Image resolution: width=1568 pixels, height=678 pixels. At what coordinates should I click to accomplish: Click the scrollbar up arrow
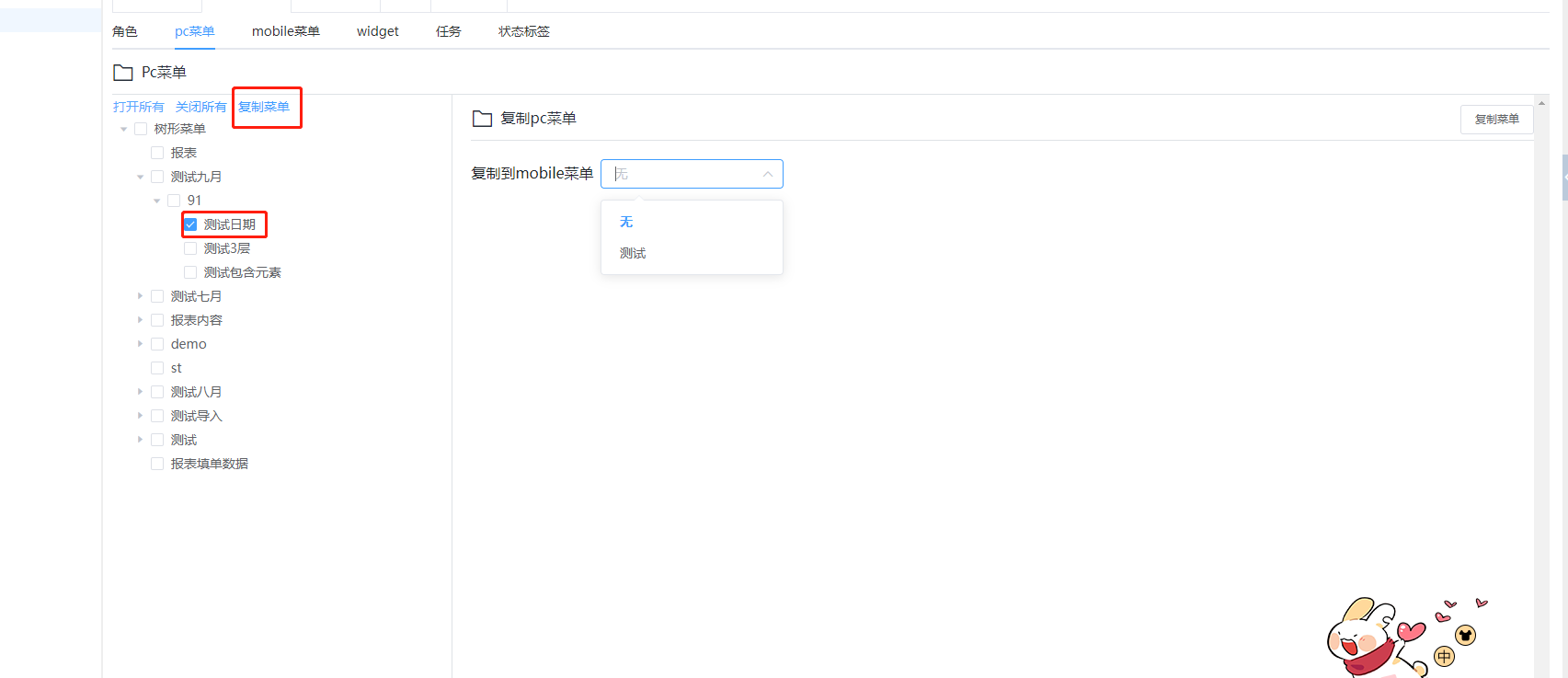[1541, 102]
